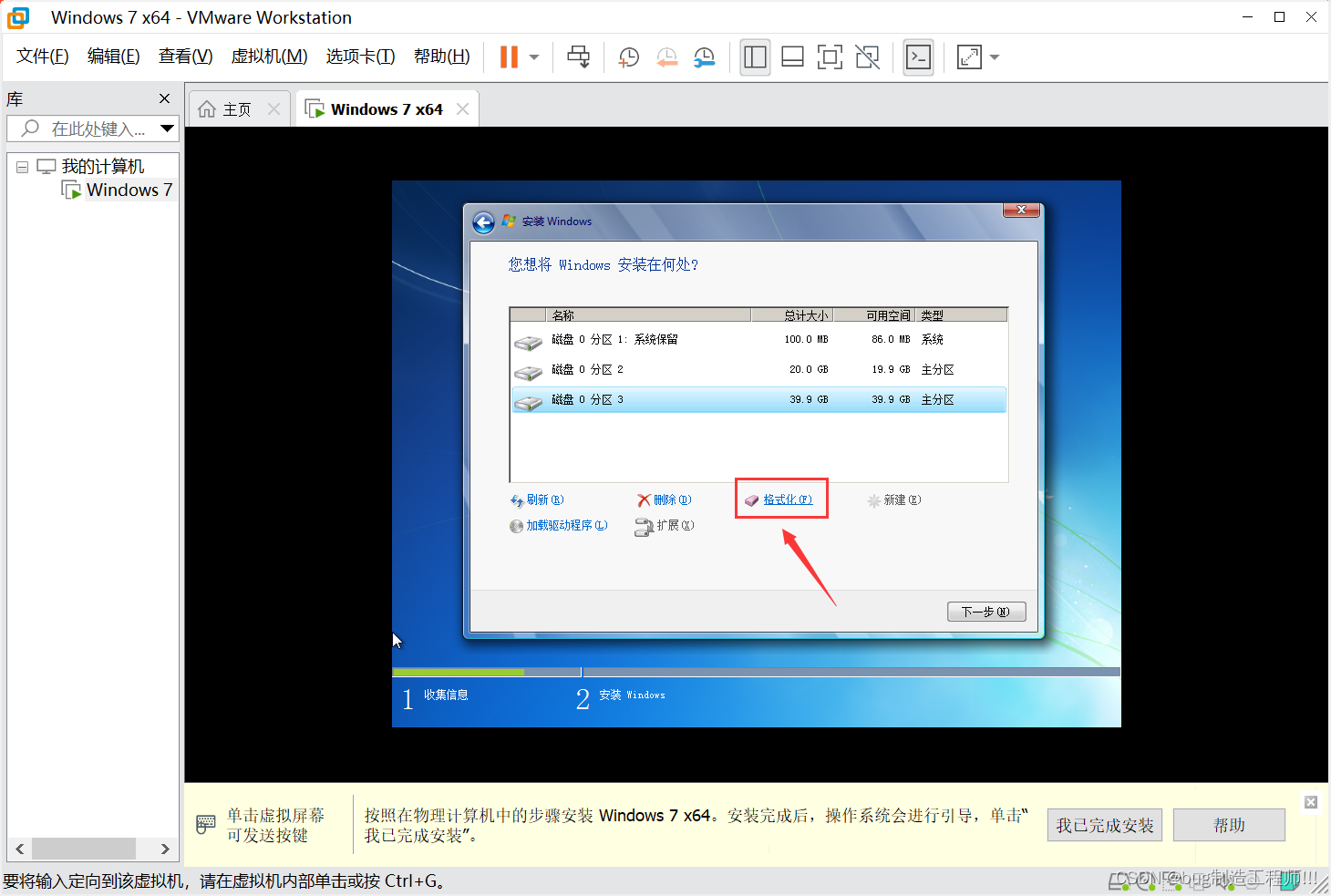Take a snapshot of the VM
This screenshot has width=1331, height=896.
tap(629, 57)
